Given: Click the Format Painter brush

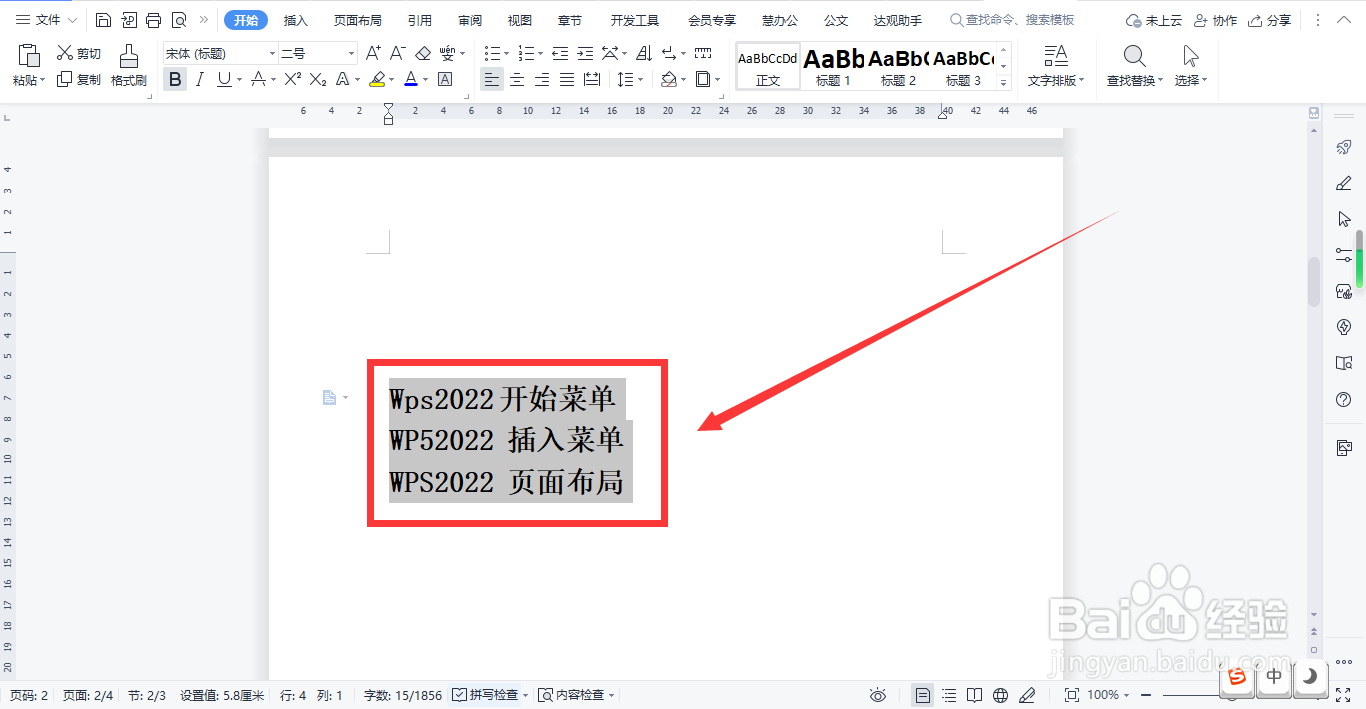Looking at the screenshot, I should tap(129, 66).
